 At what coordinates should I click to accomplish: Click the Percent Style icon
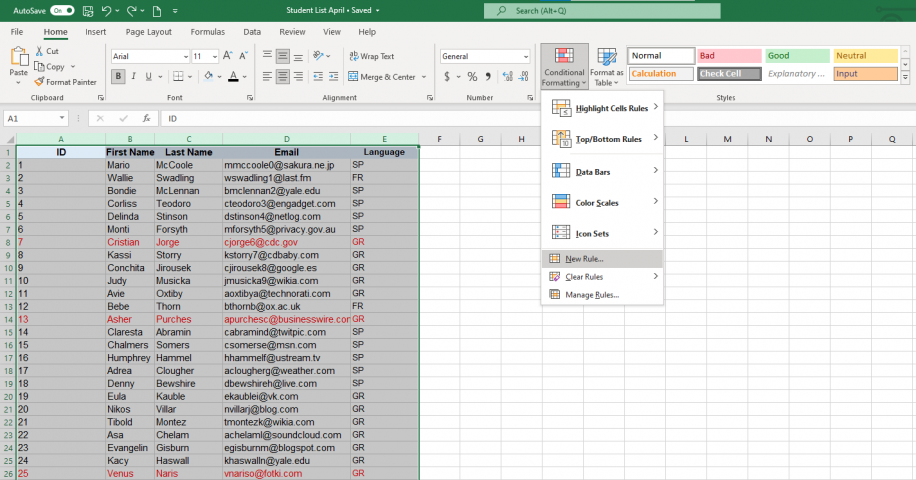(x=472, y=76)
